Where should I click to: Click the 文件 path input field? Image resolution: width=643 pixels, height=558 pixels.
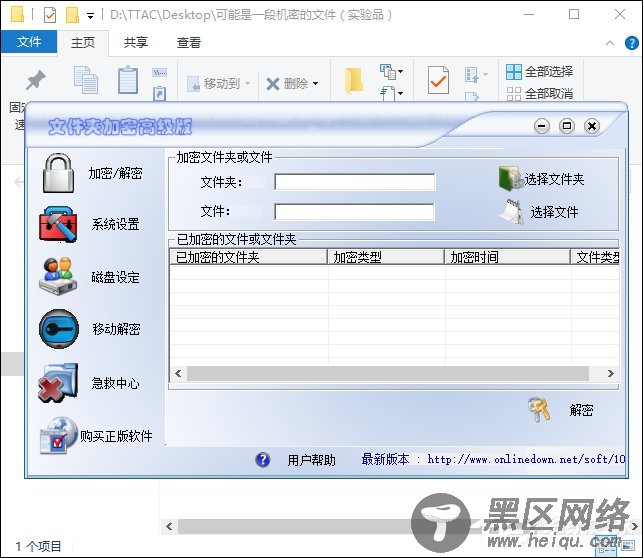click(x=355, y=212)
